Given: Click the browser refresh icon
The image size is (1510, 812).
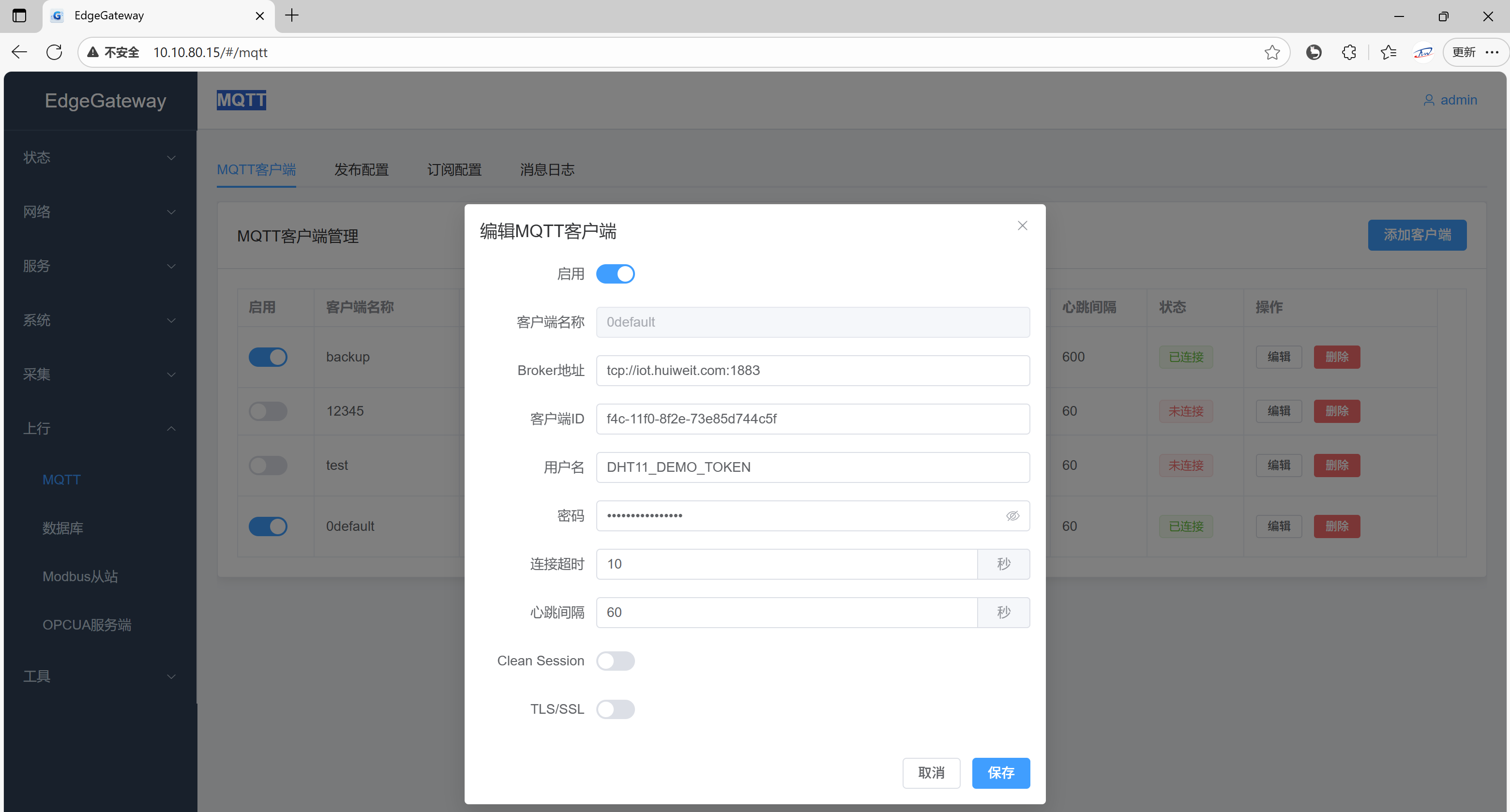Looking at the screenshot, I should click(54, 52).
